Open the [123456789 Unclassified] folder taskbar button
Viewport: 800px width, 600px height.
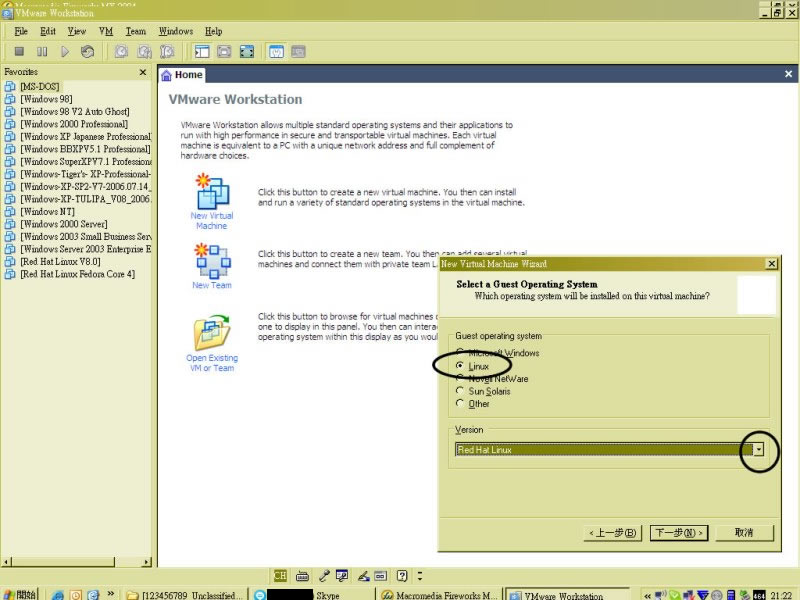(185, 595)
